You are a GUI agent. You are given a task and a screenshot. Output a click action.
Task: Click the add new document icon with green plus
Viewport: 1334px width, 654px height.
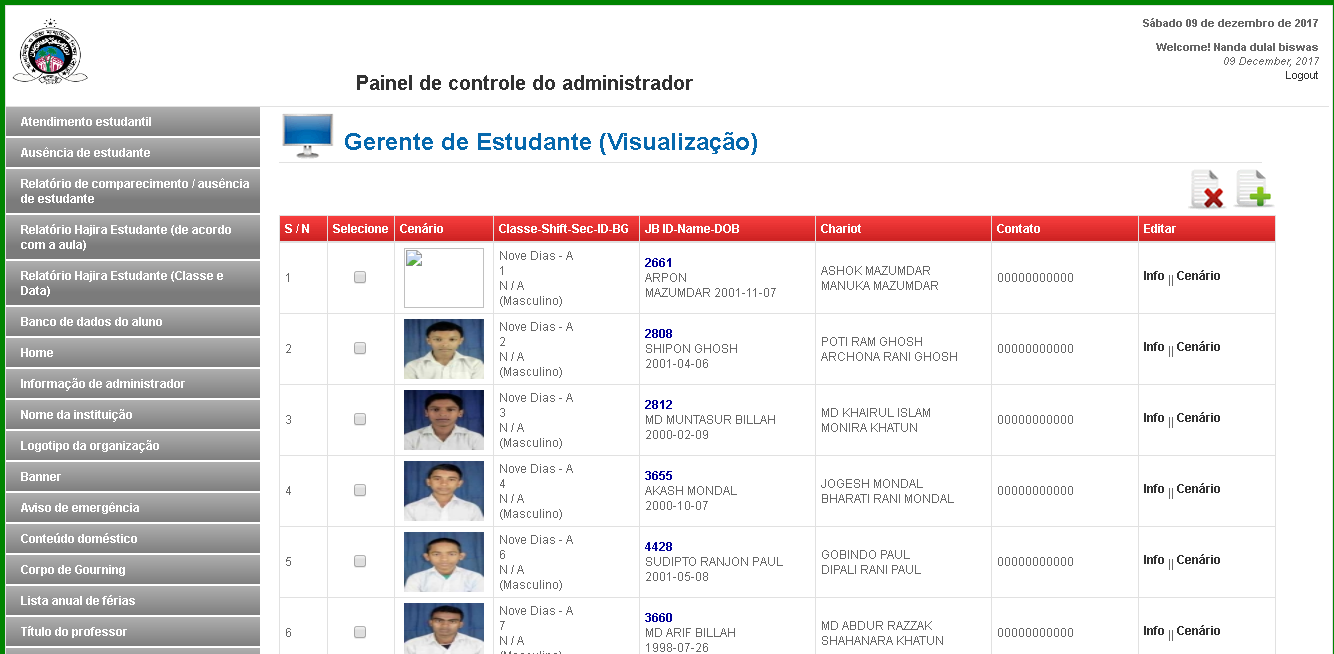pyautogui.click(x=1254, y=189)
